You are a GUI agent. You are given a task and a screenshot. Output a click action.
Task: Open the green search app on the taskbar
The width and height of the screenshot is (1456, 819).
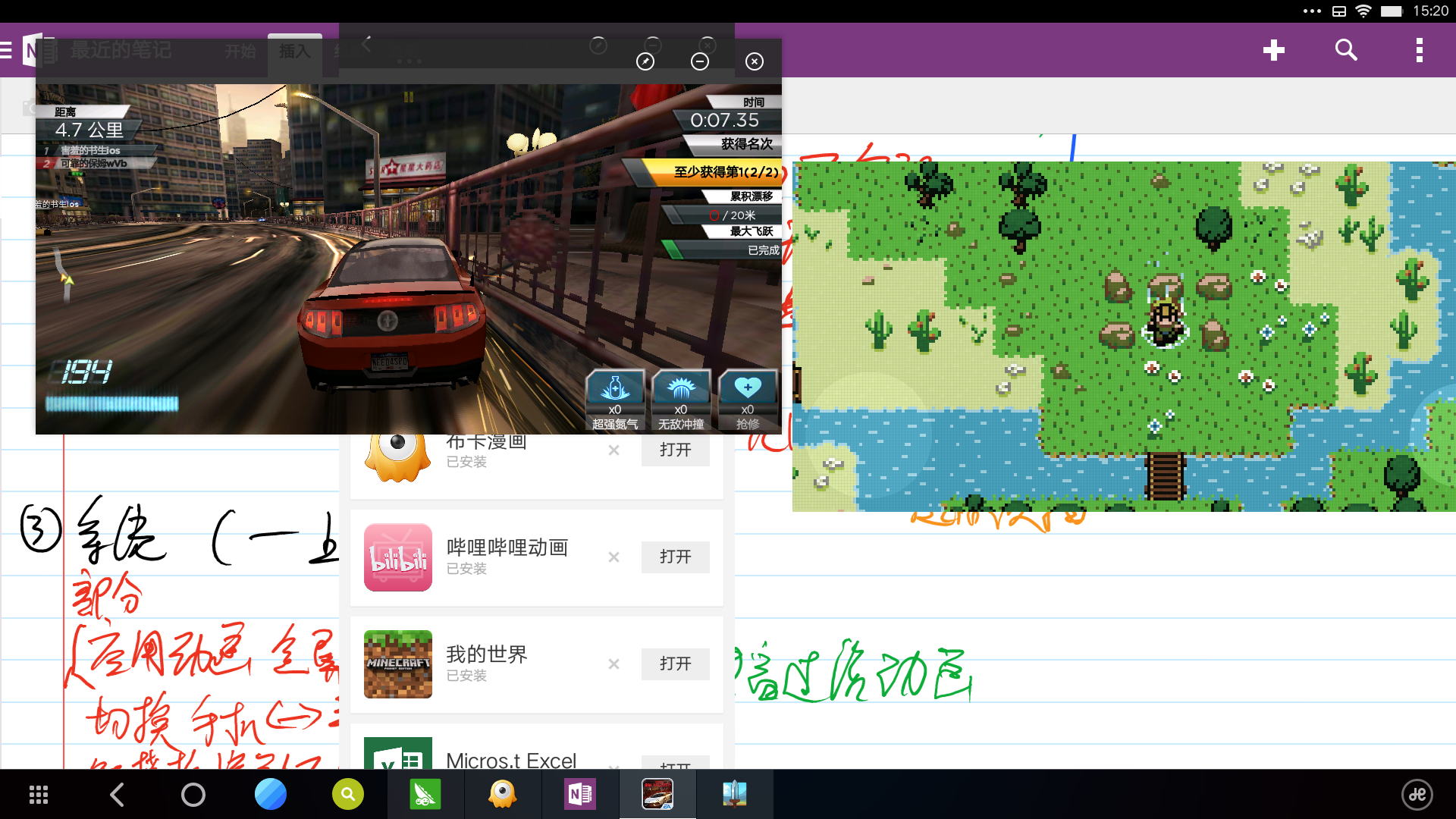click(x=348, y=795)
